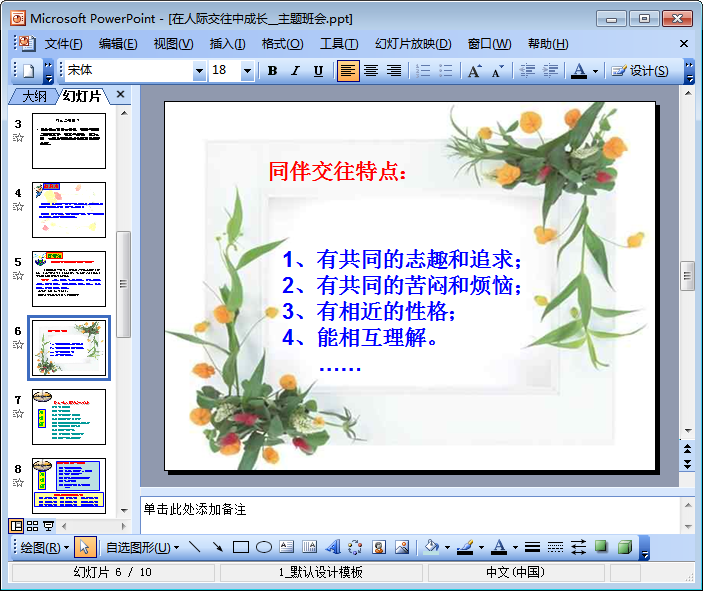This screenshot has width=703, height=591.
Task: Click animation star icon beside slide 6
Action: pyautogui.click(x=18, y=345)
